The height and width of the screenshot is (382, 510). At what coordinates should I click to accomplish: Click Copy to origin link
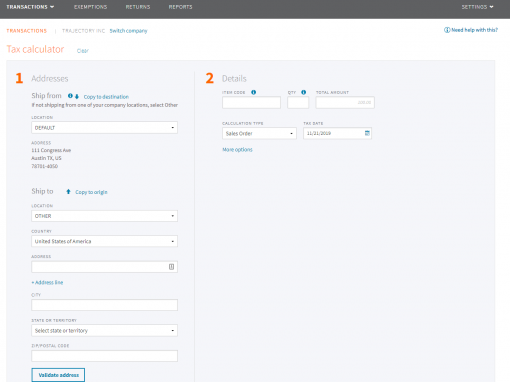pyautogui.click(x=91, y=192)
